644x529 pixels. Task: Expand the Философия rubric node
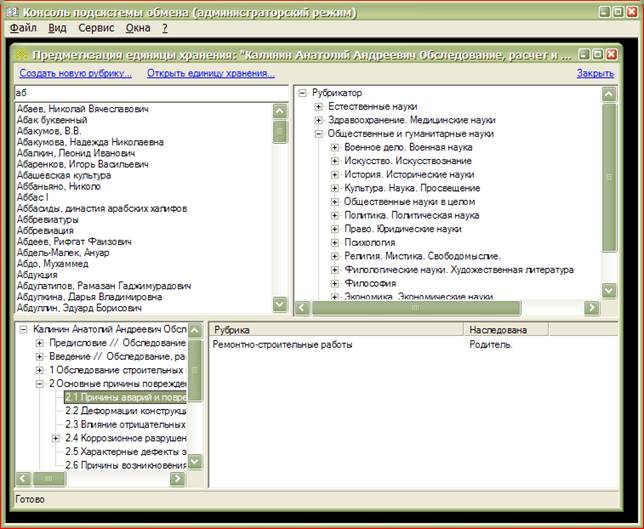point(336,283)
